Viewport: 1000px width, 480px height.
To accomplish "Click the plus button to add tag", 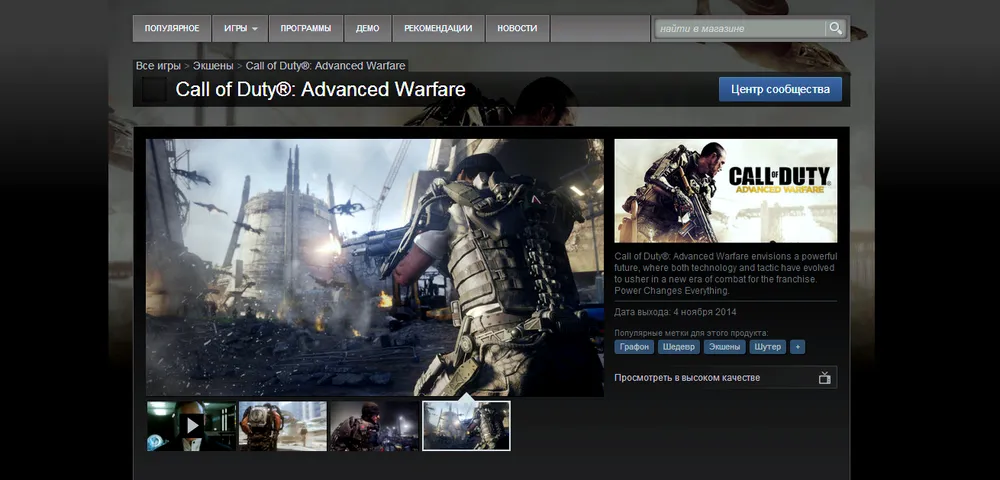I will pos(797,347).
